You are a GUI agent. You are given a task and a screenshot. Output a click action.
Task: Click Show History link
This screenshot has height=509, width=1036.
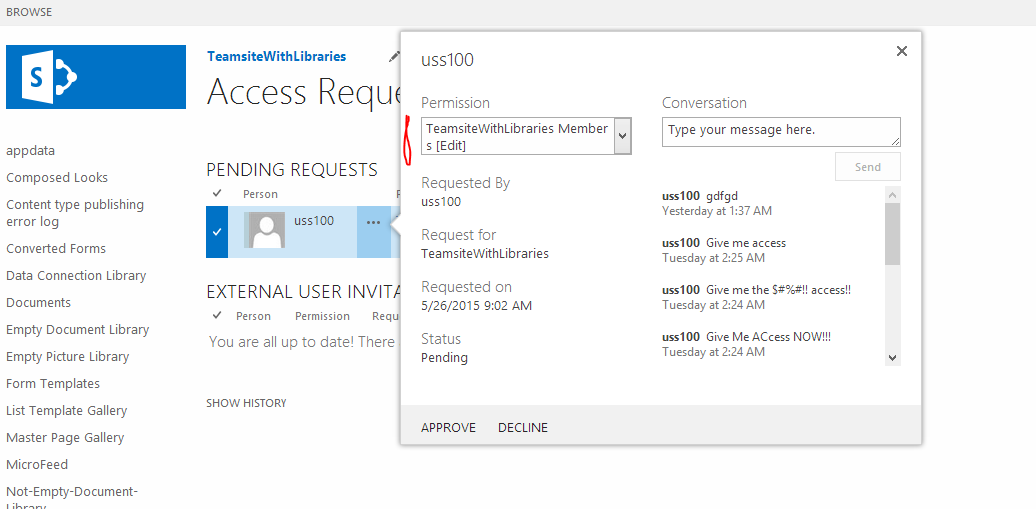coord(246,403)
